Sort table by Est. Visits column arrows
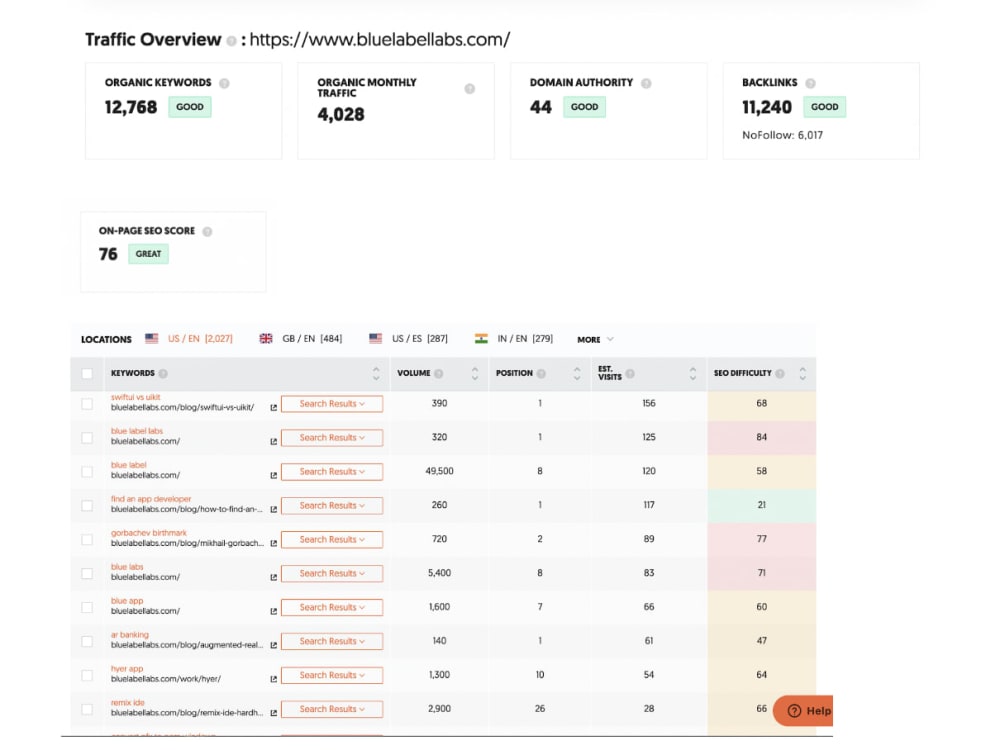The image size is (1000, 750). (693, 374)
